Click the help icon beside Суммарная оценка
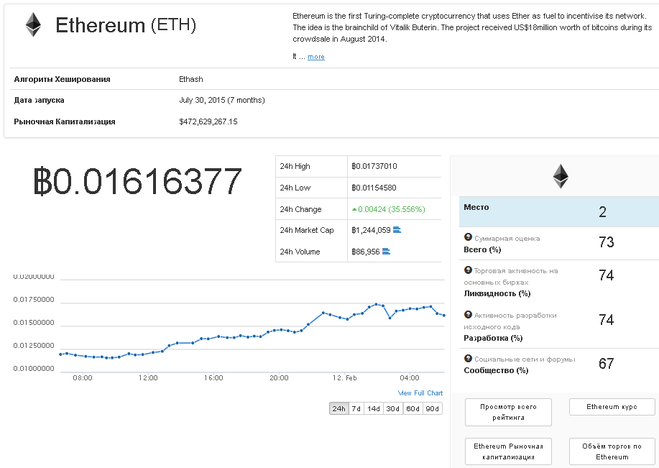This screenshot has height=468, width=659. 468,237
